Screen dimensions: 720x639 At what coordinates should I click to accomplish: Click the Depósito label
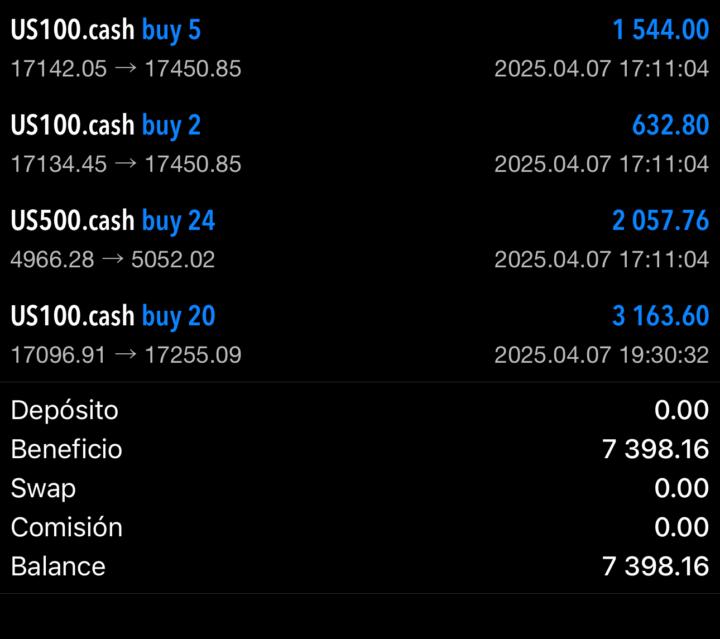click(64, 410)
